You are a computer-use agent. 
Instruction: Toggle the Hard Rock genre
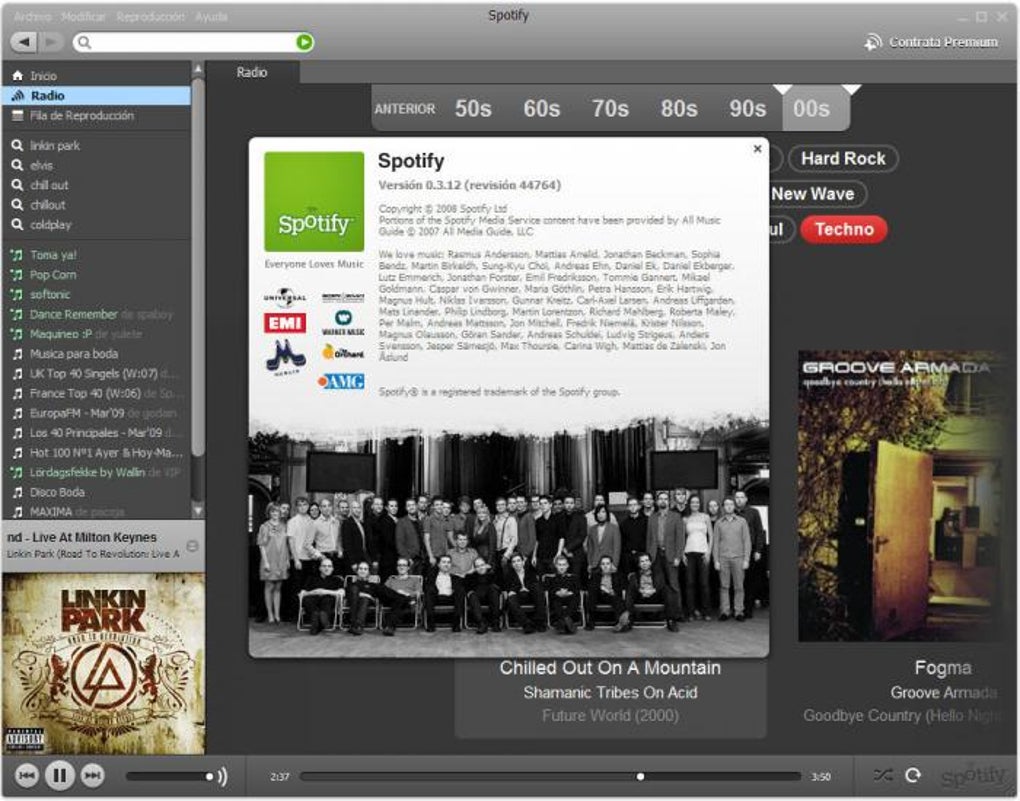[843, 159]
